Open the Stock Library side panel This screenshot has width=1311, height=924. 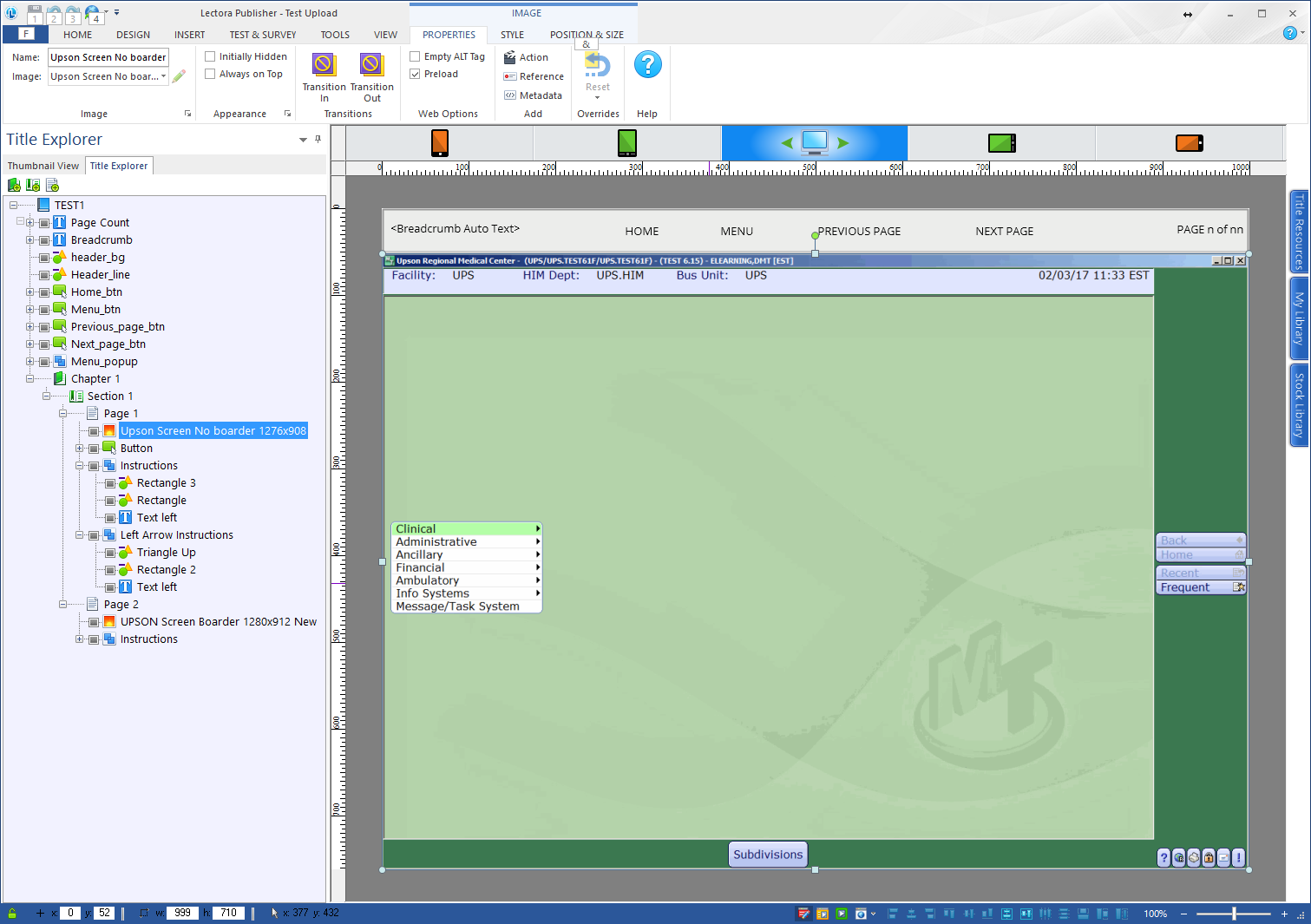point(1299,405)
